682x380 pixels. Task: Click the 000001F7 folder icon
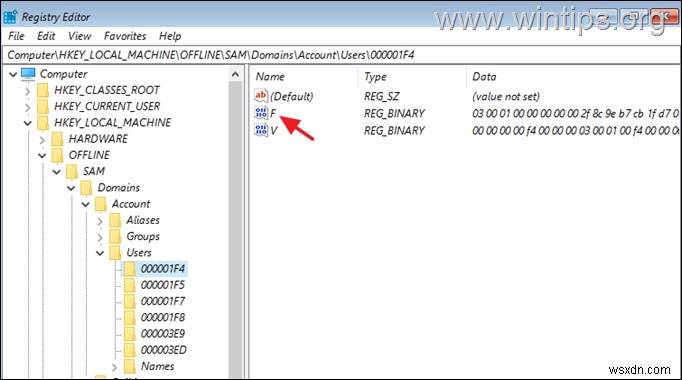(x=130, y=301)
